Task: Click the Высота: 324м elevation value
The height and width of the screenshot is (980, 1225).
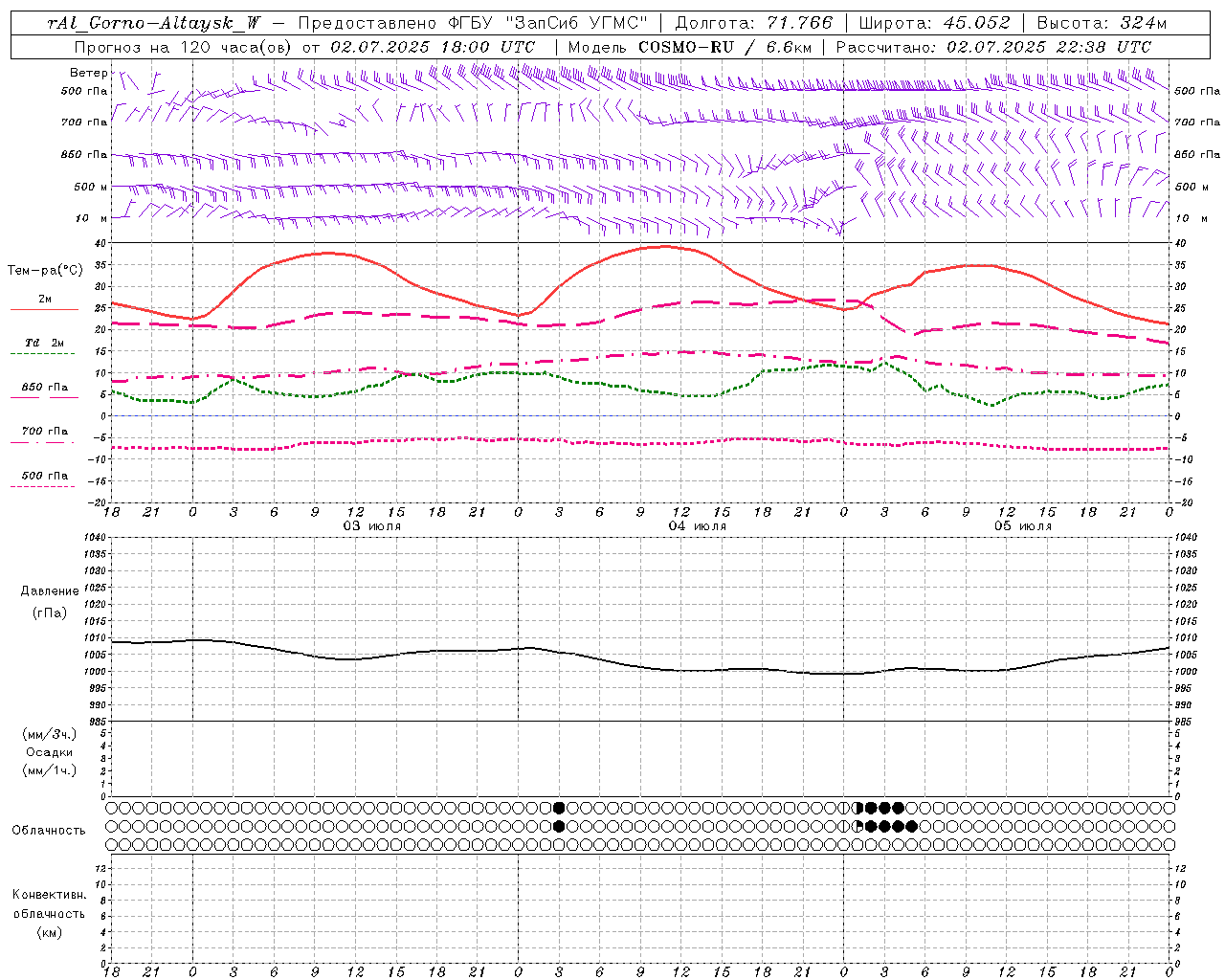Action: pos(1102,23)
